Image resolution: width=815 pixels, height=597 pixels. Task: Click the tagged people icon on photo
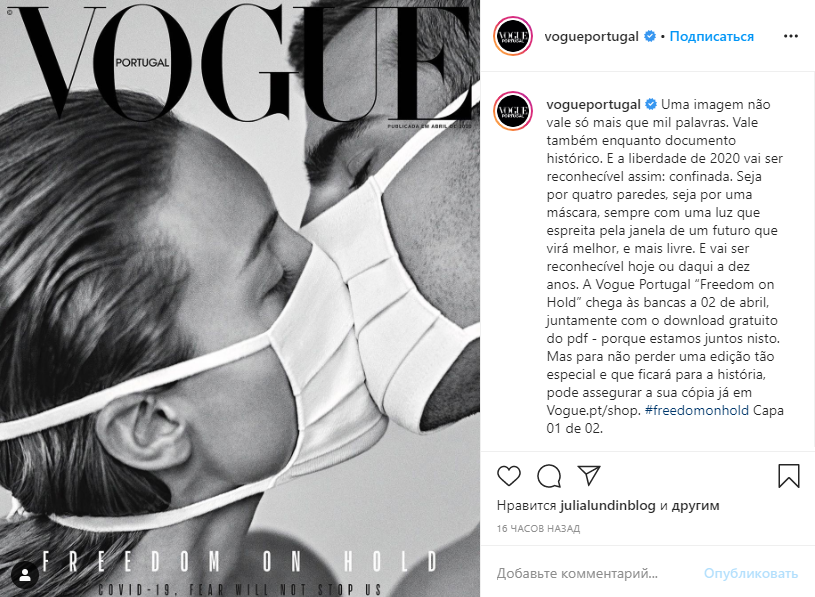point(25,575)
